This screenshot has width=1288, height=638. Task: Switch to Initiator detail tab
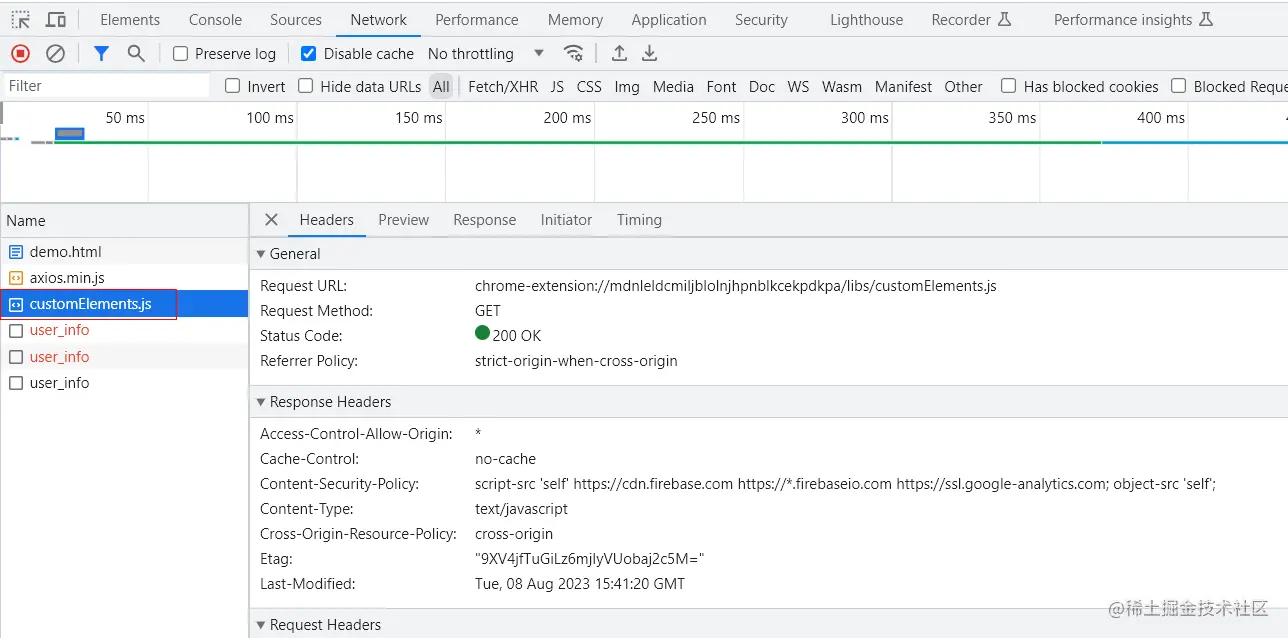566,220
